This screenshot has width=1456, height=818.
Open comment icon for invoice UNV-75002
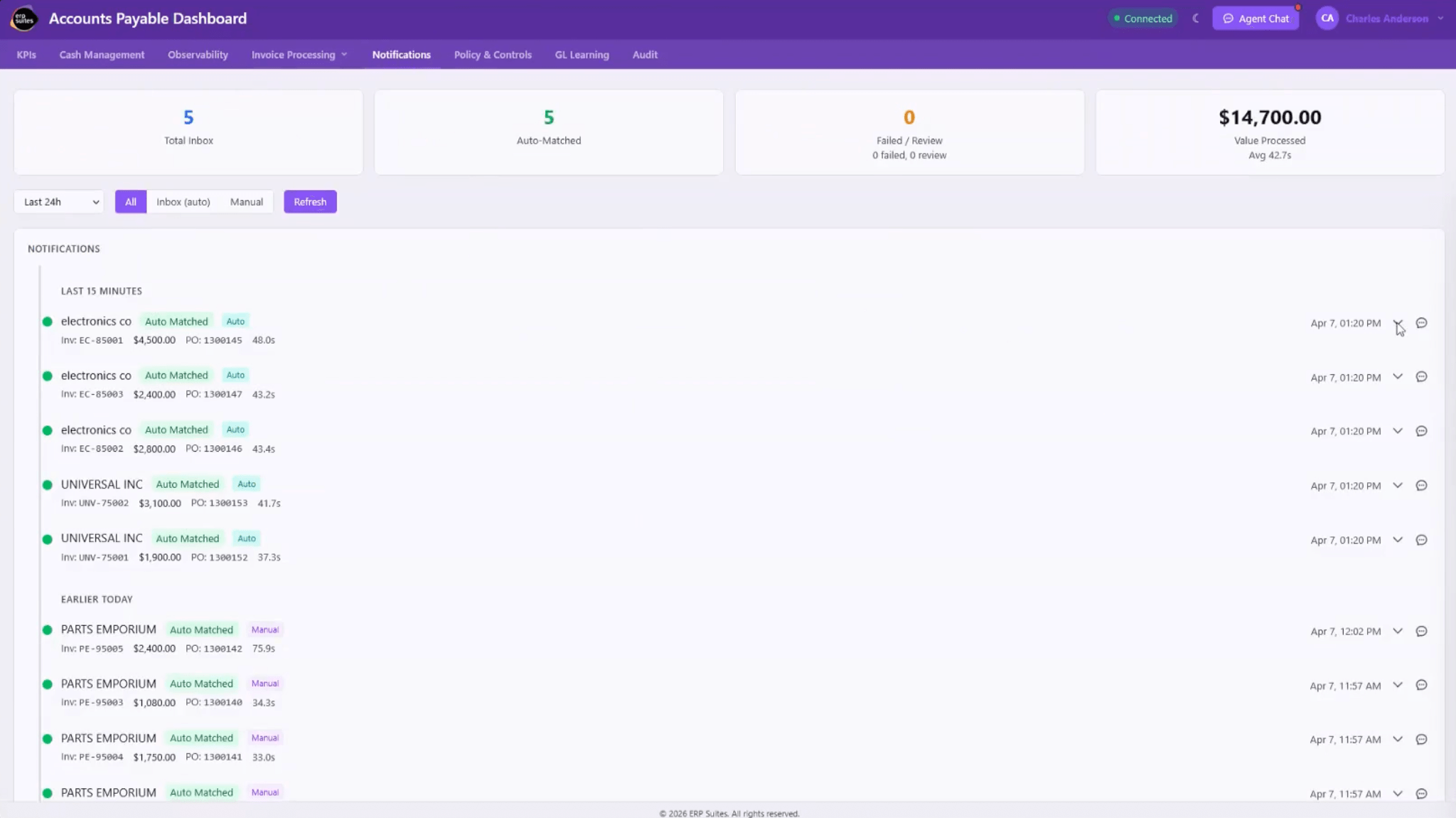[1421, 486]
